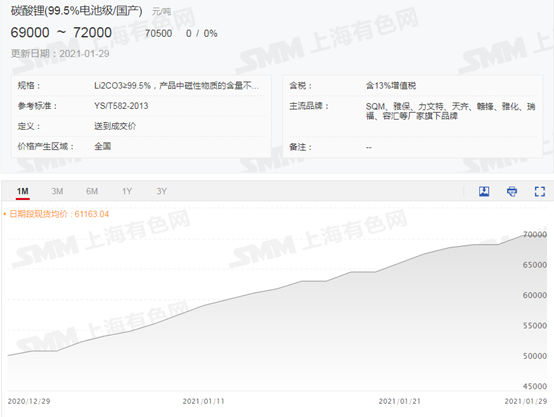Click the 2020/12/29 axis date label
554x417 pixels.
pyautogui.click(x=29, y=401)
